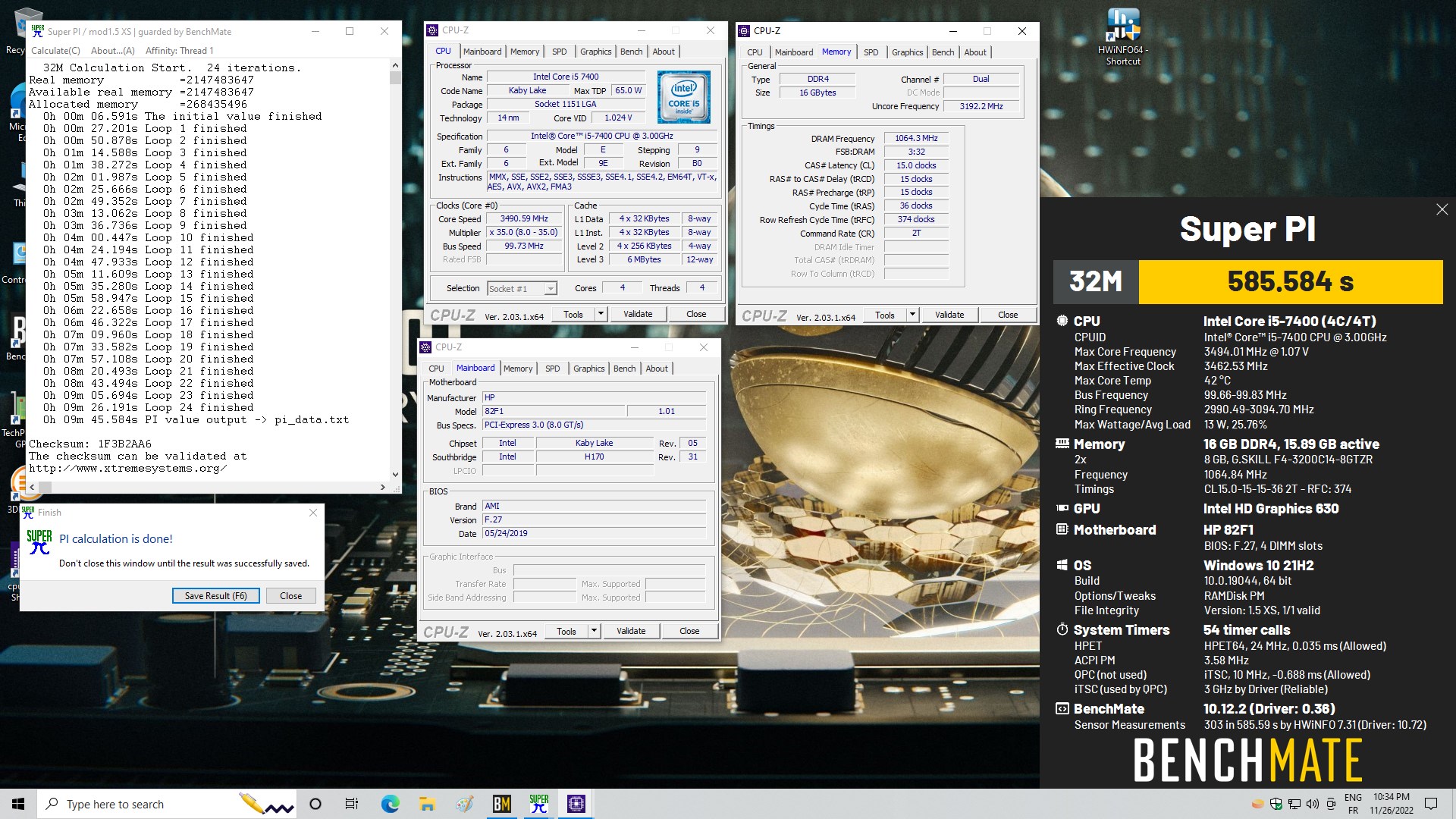Click the Intel Core i5 logo in CPU-Z
This screenshot has height=819, width=1456.
pyautogui.click(x=683, y=97)
